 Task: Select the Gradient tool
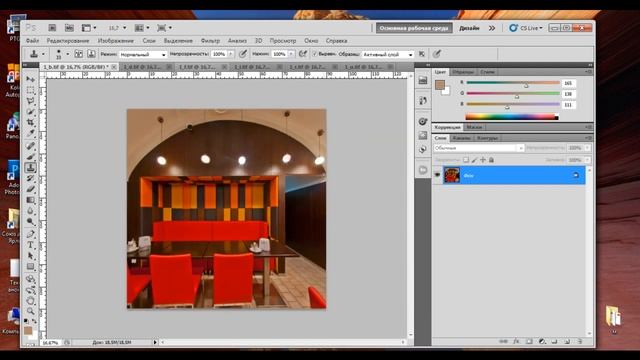pyautogui.click(x=31, y=200)
